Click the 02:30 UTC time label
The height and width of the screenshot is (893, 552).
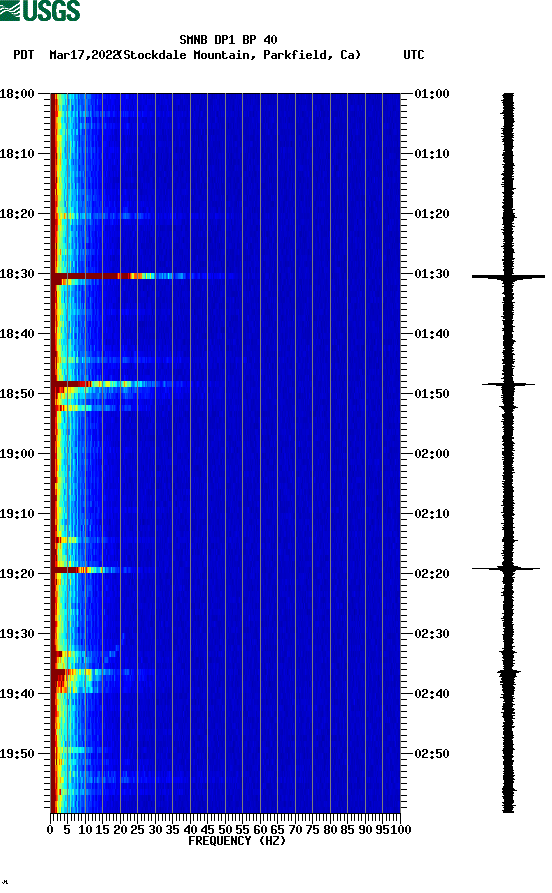pos(432,633)
